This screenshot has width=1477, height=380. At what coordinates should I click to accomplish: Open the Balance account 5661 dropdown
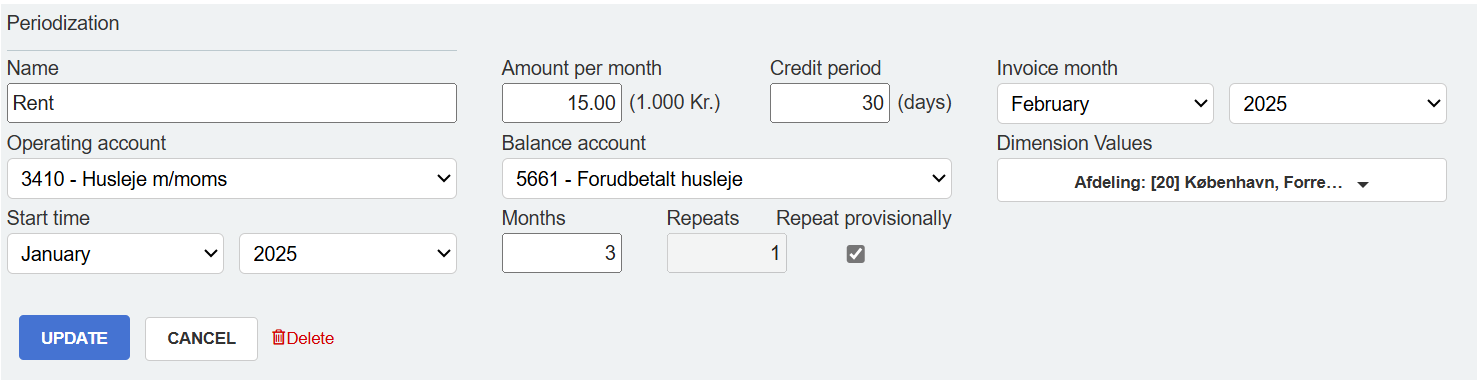(727, 179)
